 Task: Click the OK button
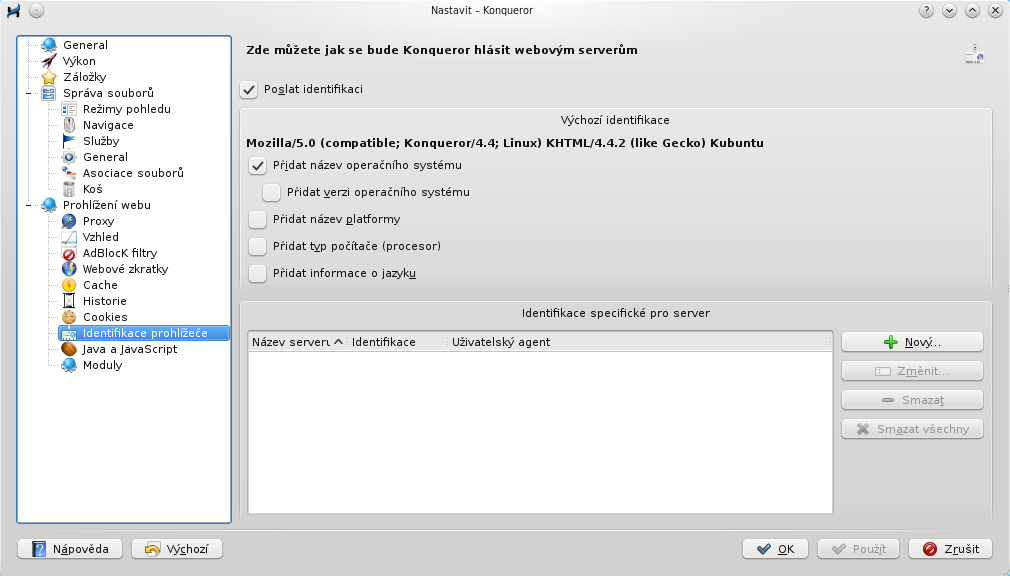tap(776, 549)
